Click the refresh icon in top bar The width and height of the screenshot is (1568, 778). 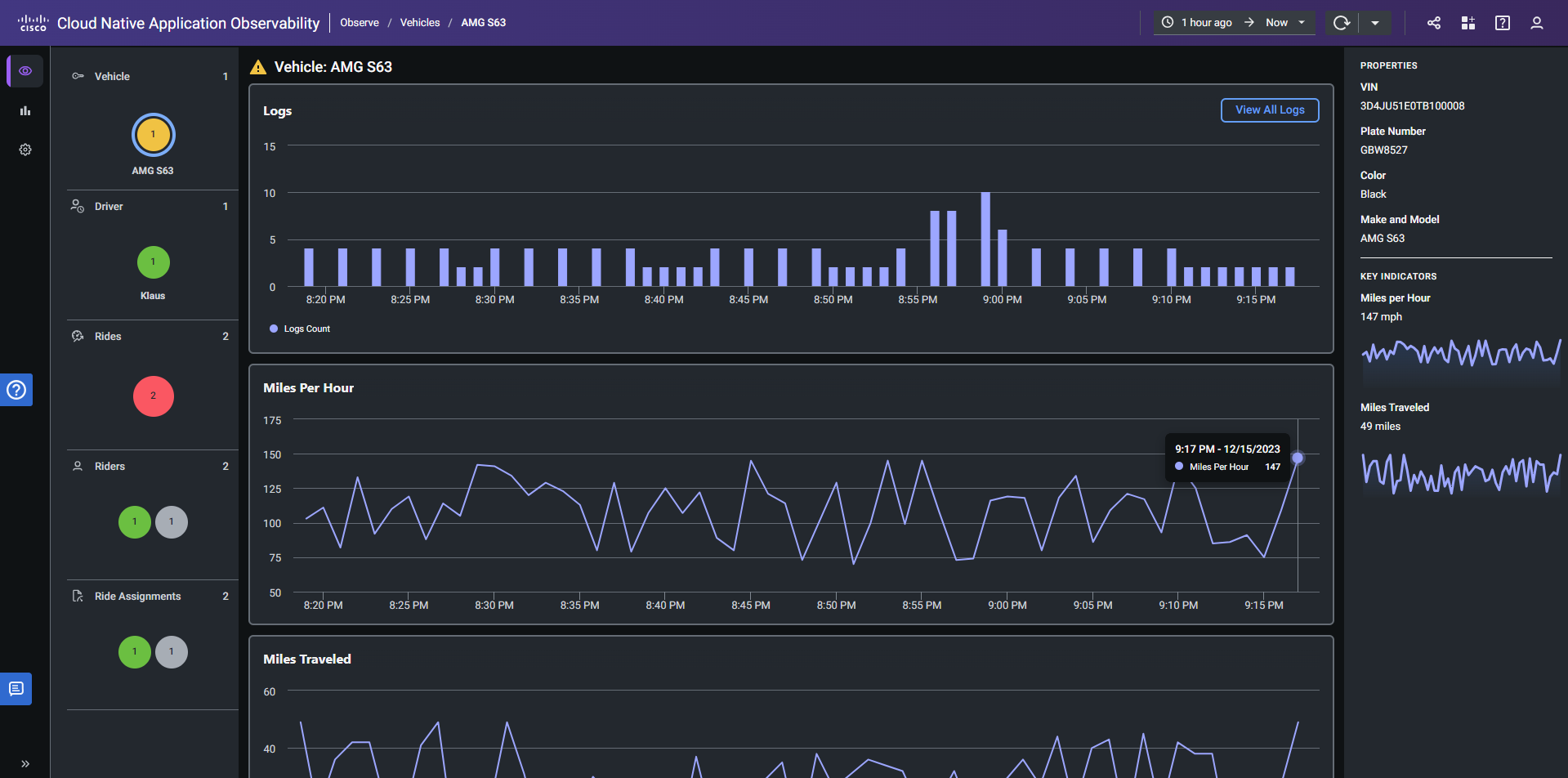click(1342, 23)
